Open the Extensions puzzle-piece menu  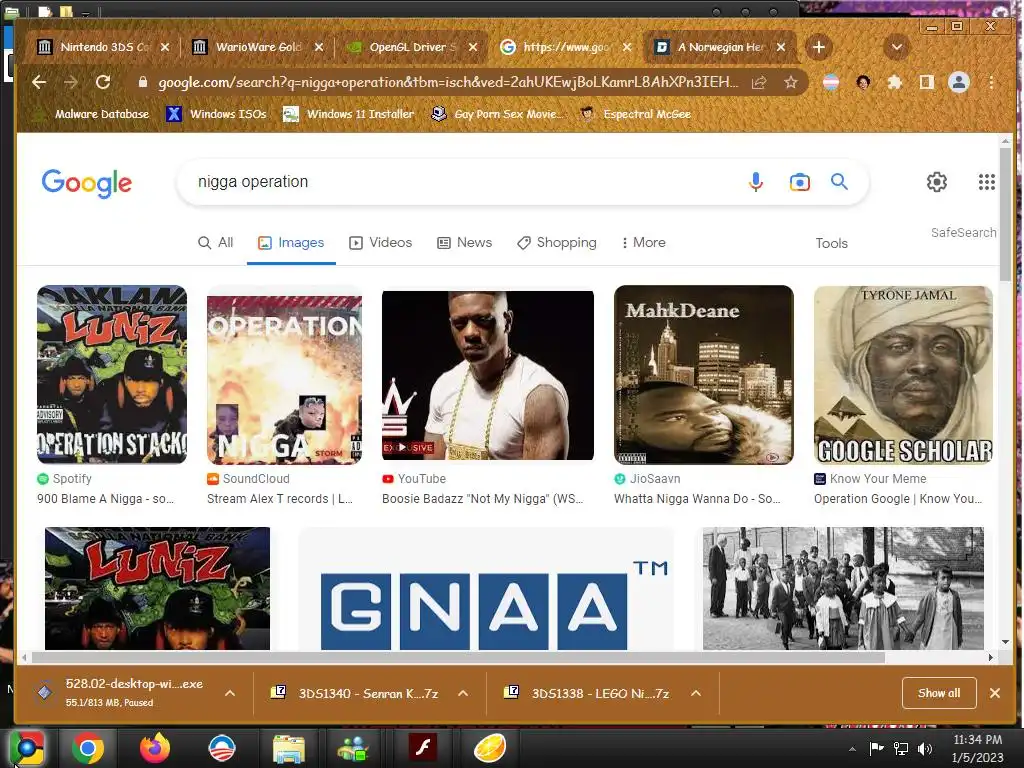tap(895, 82)
